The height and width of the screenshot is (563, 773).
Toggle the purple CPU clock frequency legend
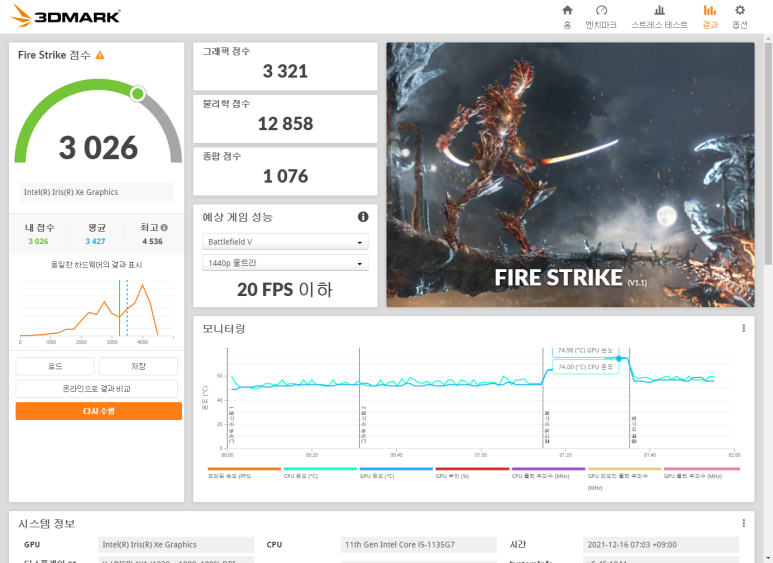(548, 472)
